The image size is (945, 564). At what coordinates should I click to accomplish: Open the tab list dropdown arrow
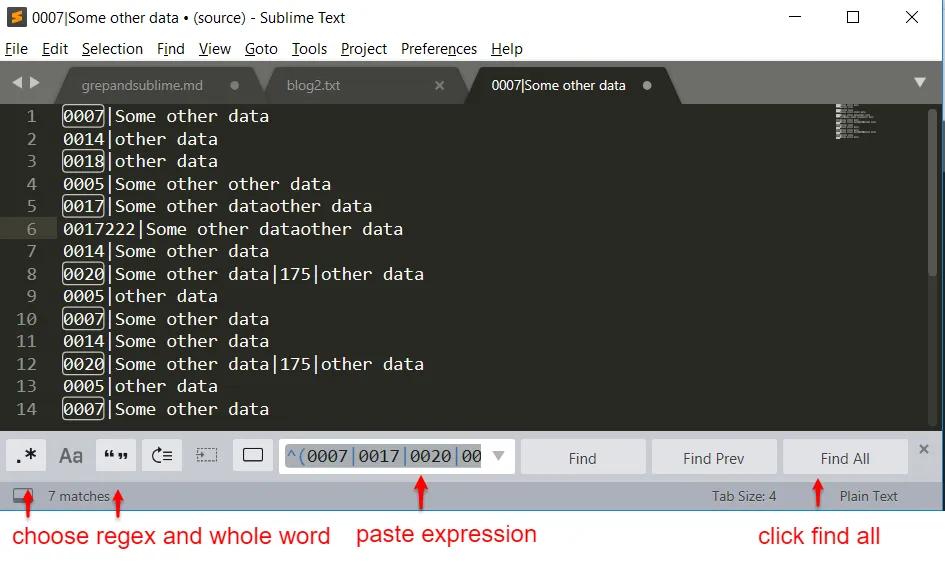pos(920,83)
